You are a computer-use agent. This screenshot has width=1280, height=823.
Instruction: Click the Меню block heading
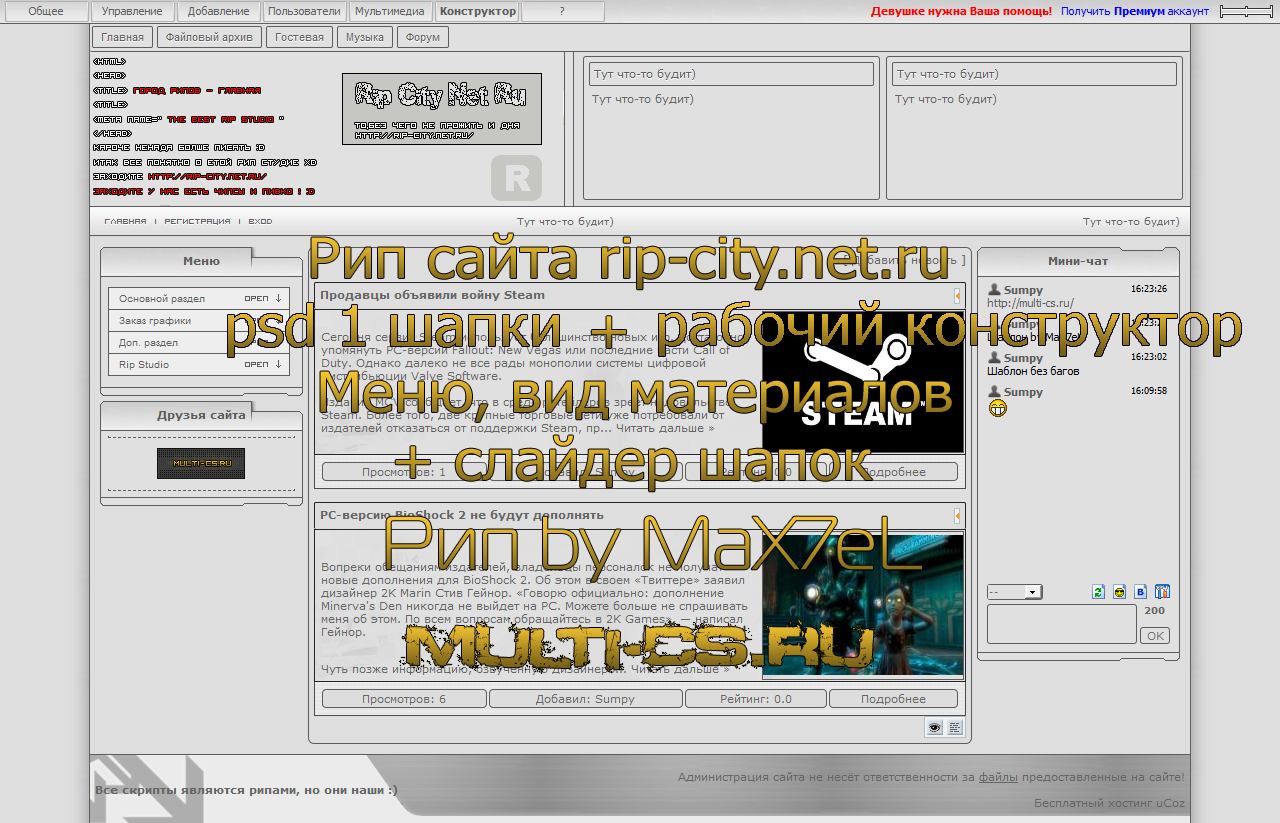tap(201, 261)
